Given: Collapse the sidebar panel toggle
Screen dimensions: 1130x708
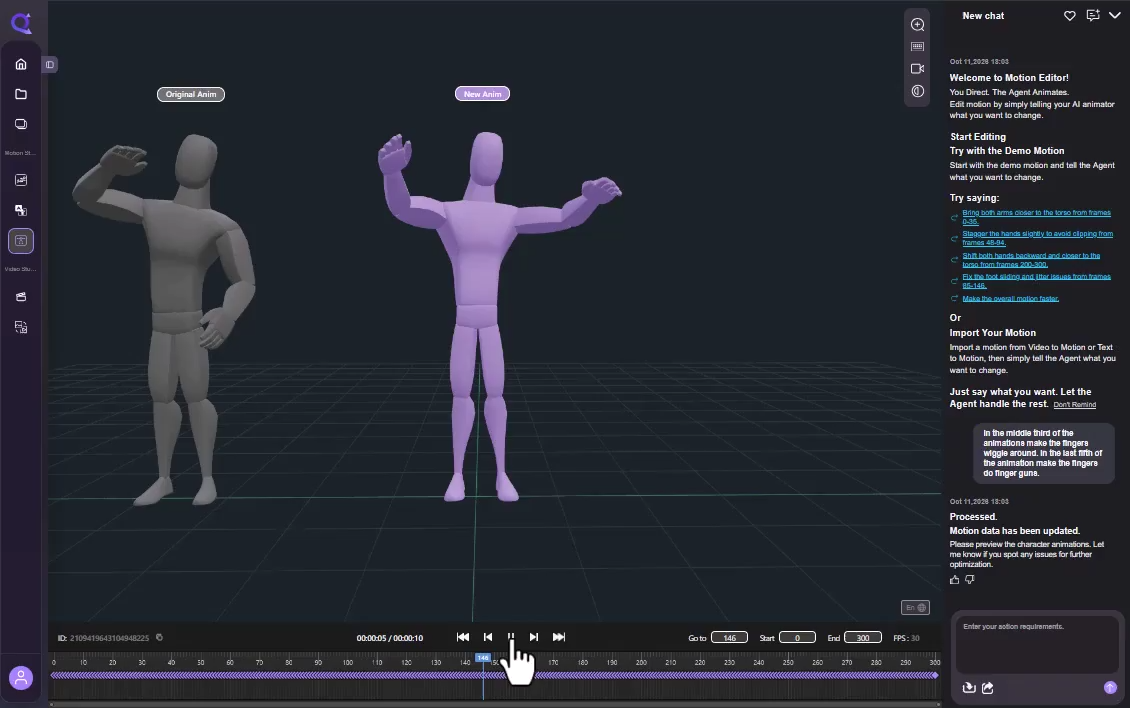Looking at the screenshot, I should pyautogui.click(x=50, y=65).
